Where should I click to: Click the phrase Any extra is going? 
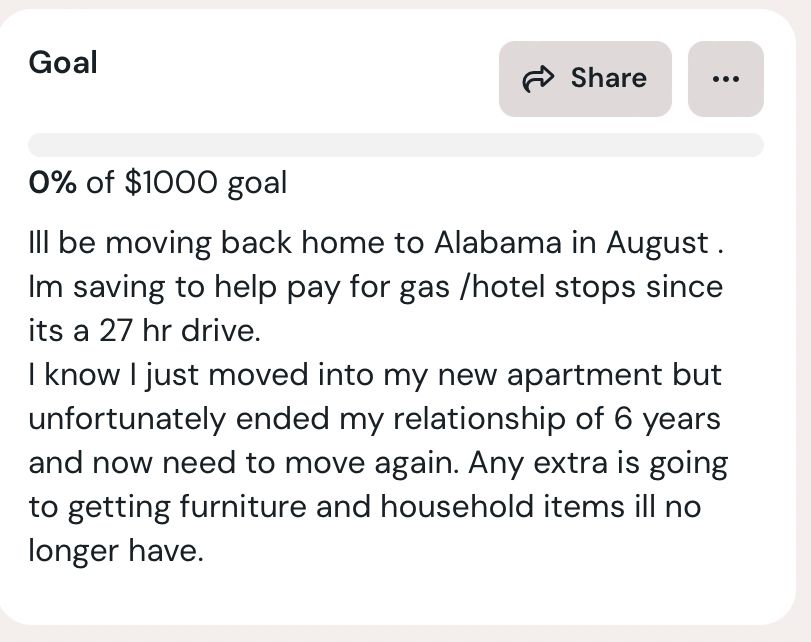(x=598, y=464)
